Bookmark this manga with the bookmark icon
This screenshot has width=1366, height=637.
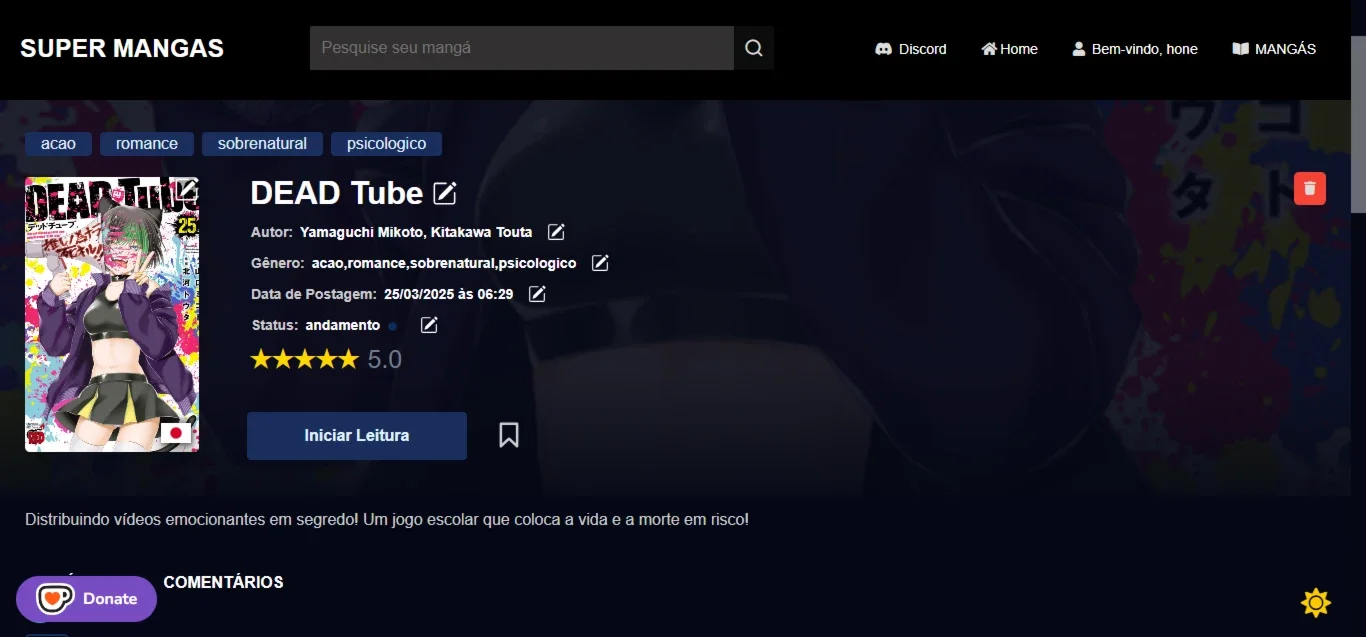[509, 435]
